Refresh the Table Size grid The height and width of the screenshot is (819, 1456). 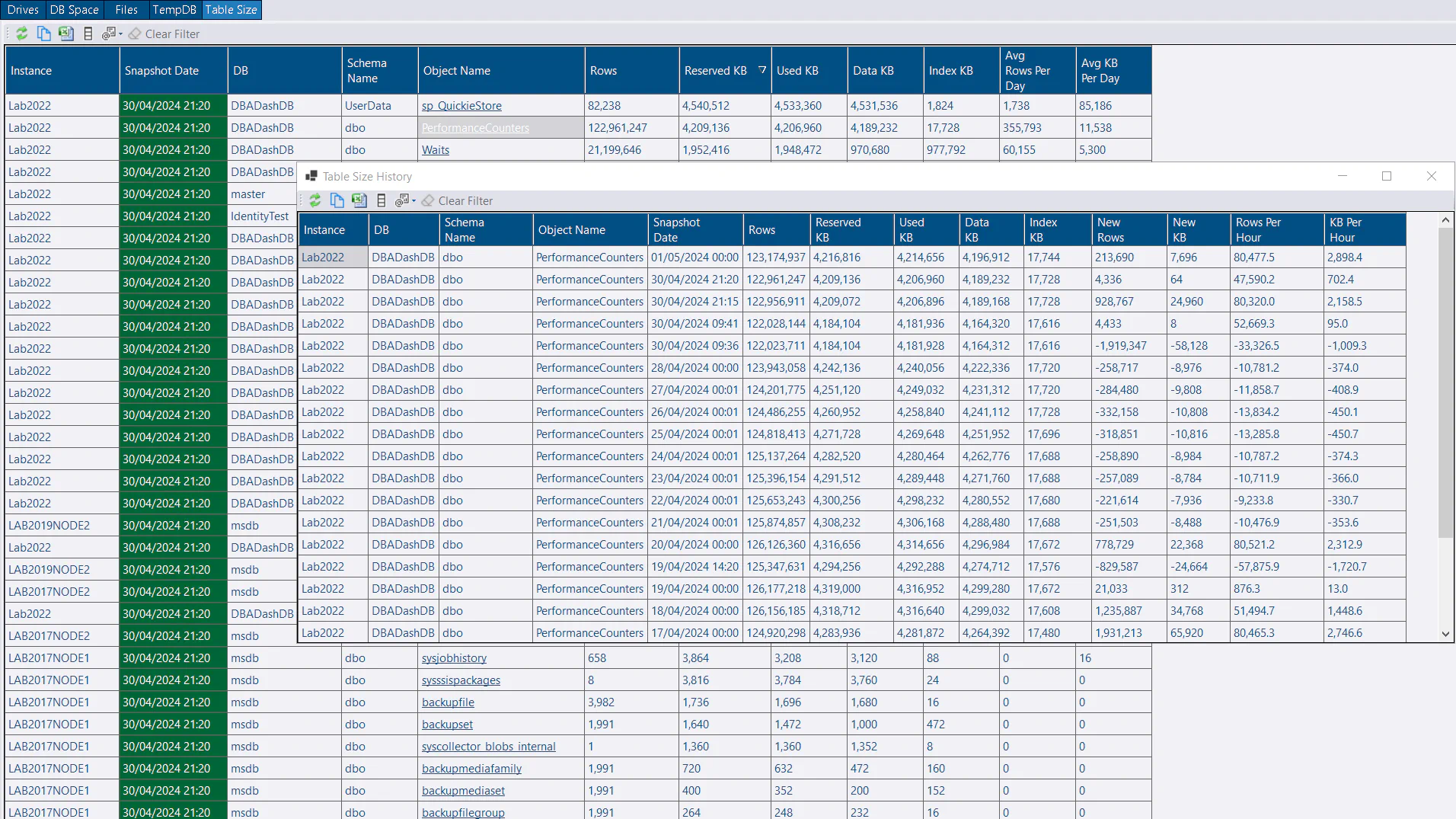click(x=21, y=34)
